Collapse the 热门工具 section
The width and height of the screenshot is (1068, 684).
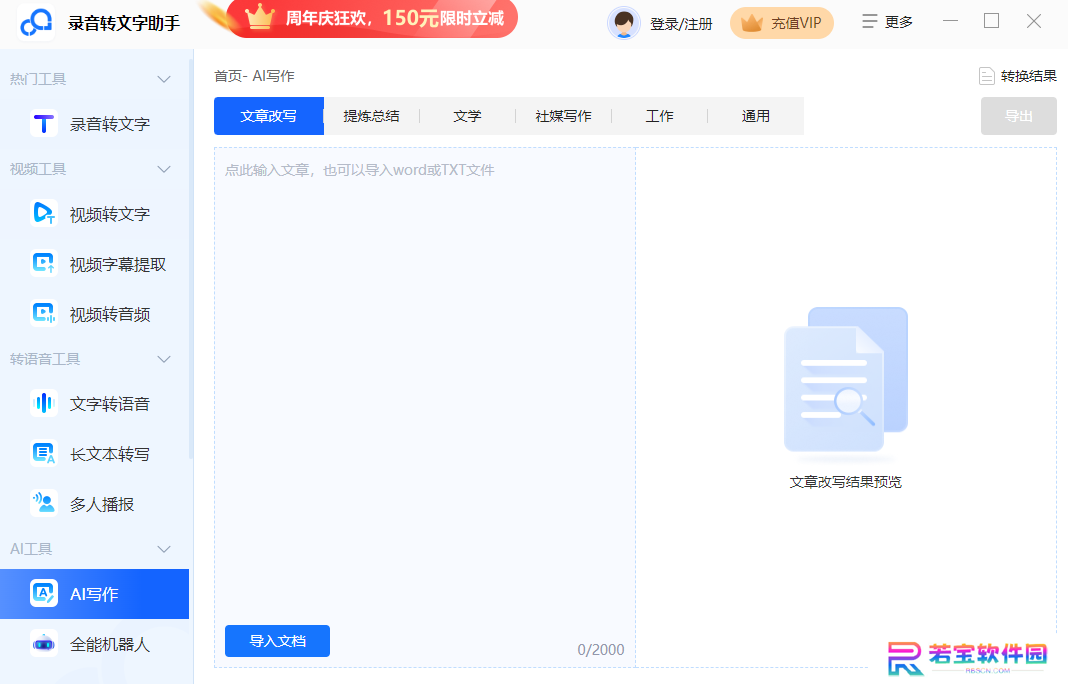coord(163,79)
